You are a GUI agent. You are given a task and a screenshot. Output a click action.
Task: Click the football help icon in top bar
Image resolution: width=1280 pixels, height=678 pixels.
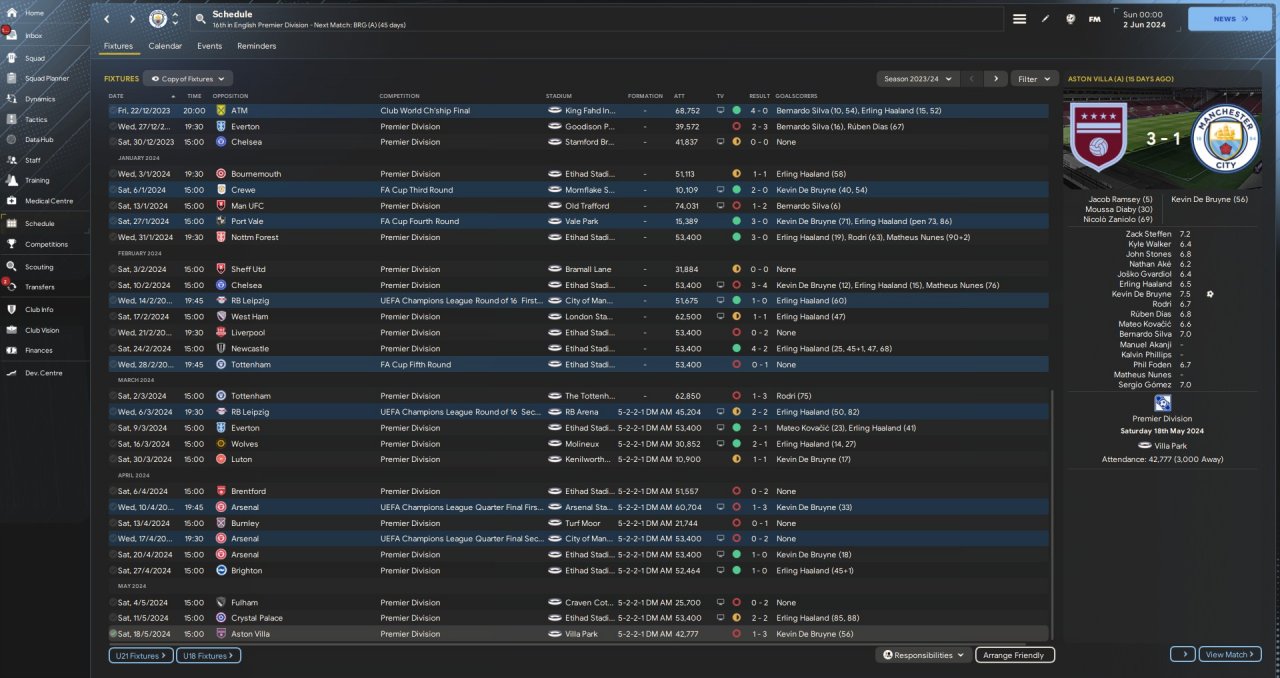point(1070,19)
